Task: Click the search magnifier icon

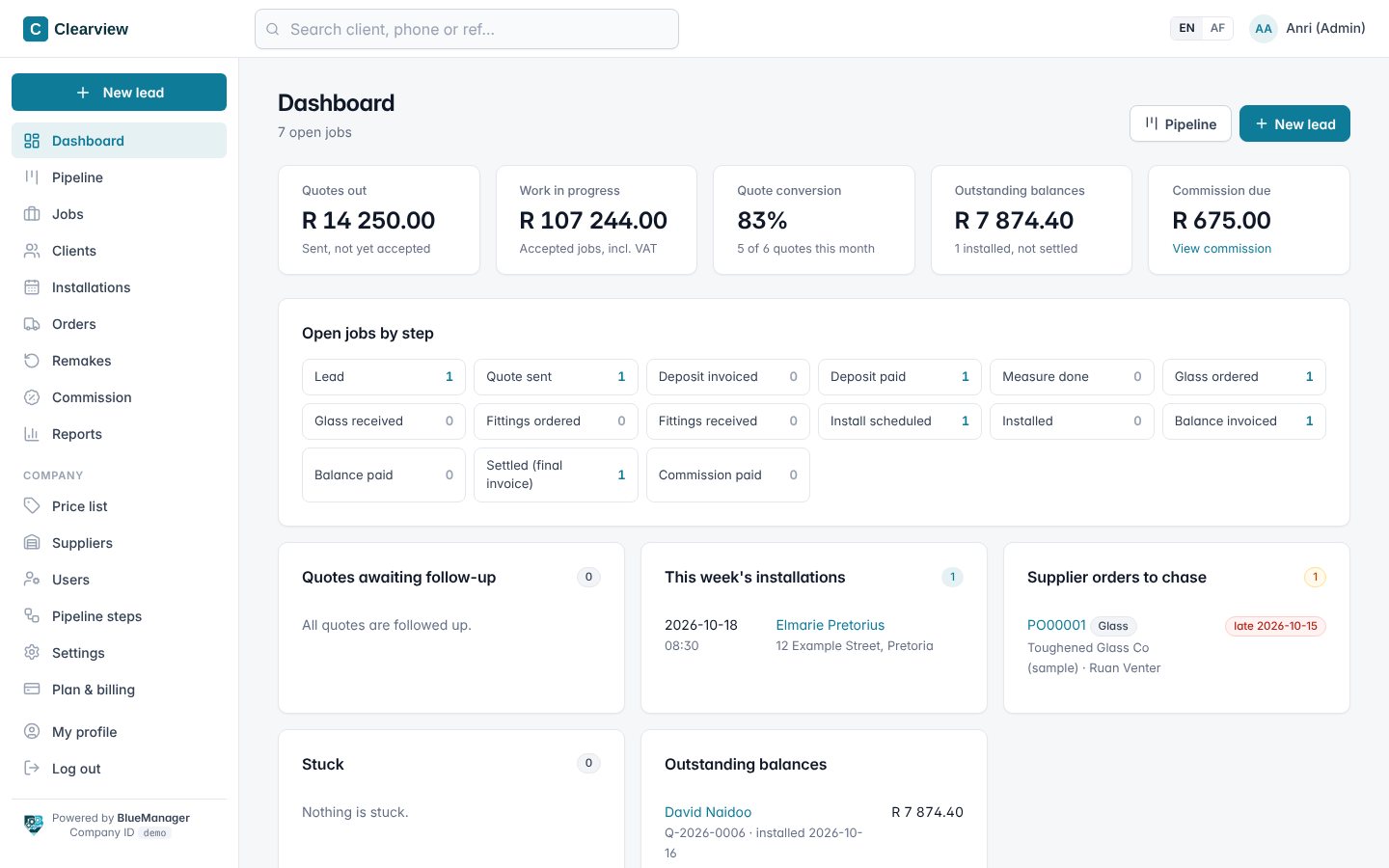Action: point(273,29)
